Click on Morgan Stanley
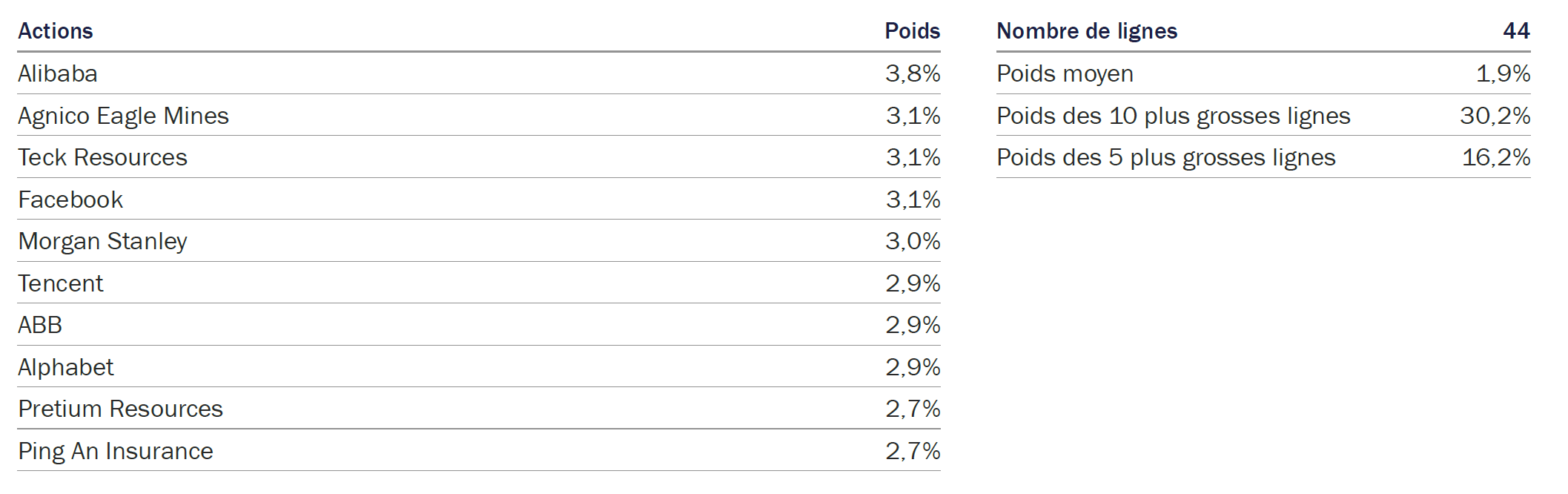The width and height of the screenshot is (1568, 494). pyautogui.click(x=102, y=242)
